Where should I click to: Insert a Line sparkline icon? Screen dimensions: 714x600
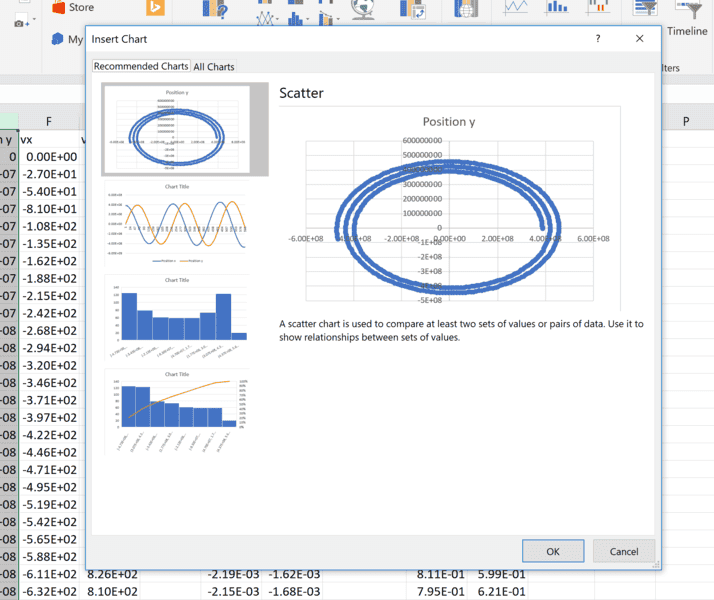515,7
